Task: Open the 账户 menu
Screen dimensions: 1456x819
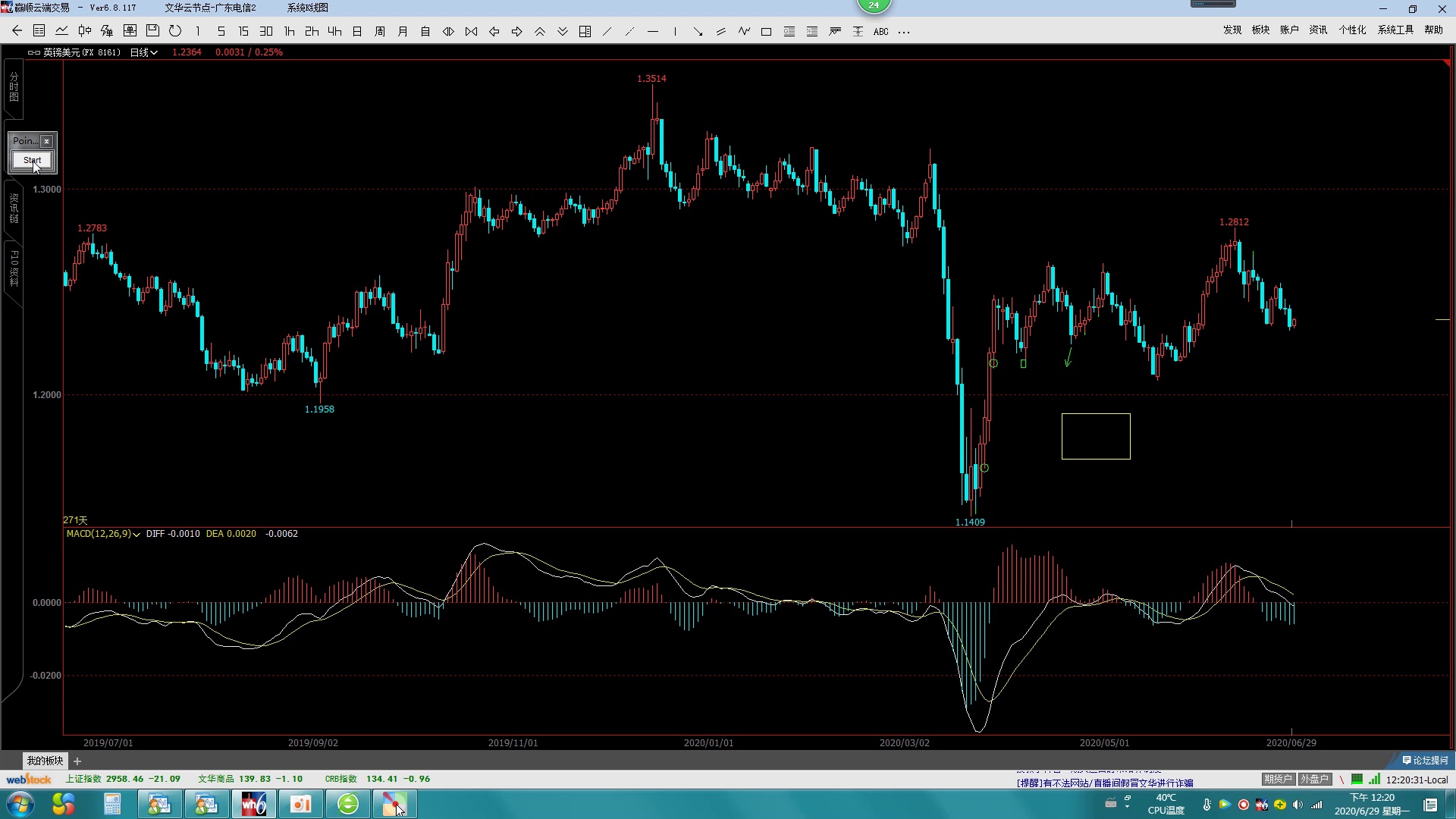Action: click(1289, 30)
